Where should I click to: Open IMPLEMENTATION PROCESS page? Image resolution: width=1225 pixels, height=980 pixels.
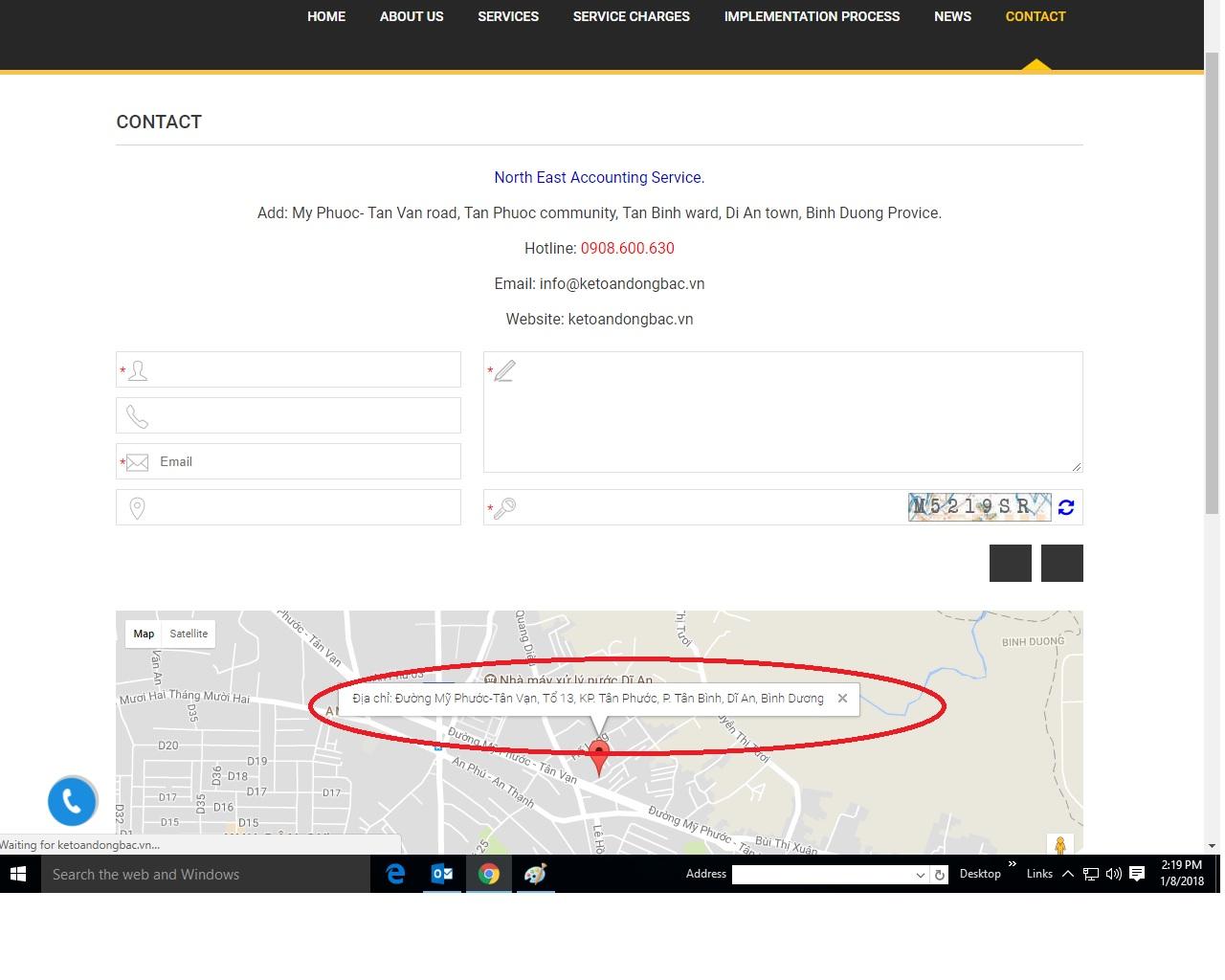pyautogui.click(x=812, y=16)
